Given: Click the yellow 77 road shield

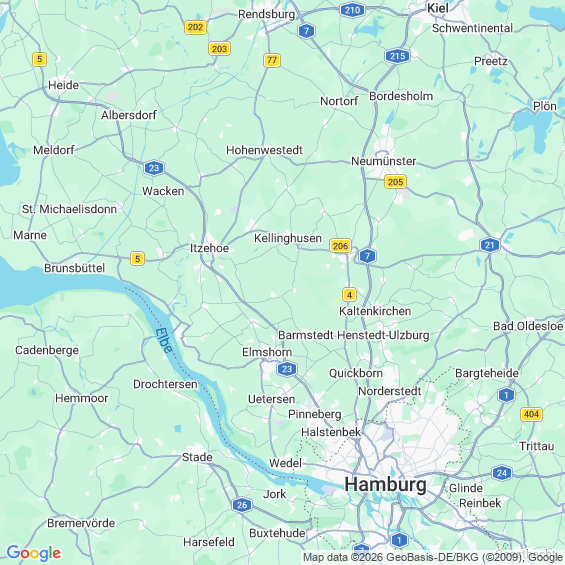Looking at the screenshot, I should [x=272, y=60].
